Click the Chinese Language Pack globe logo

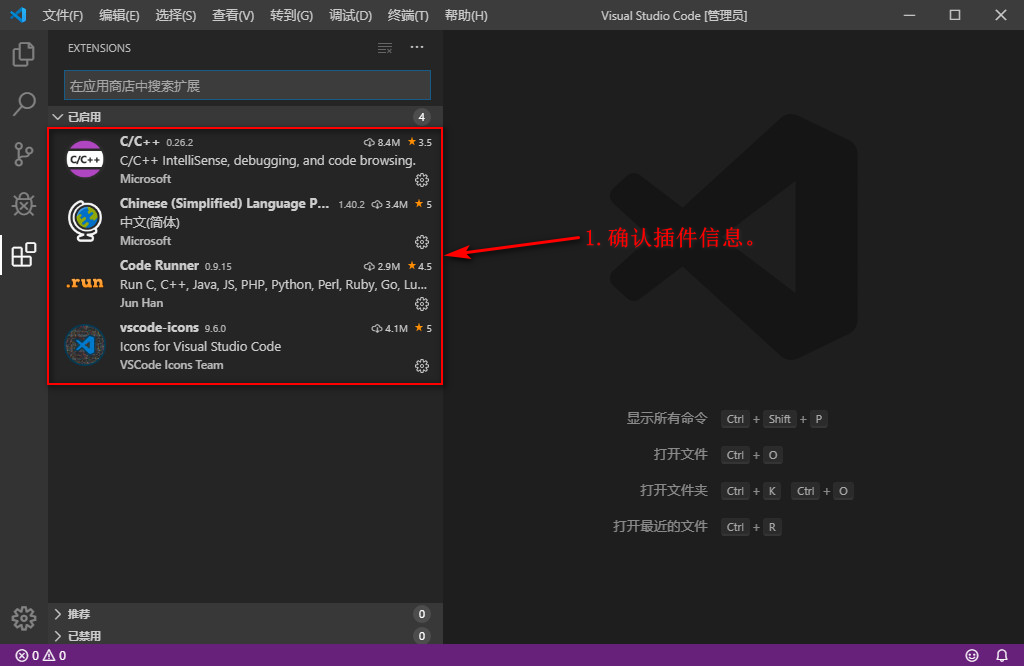tap(85, 221)
